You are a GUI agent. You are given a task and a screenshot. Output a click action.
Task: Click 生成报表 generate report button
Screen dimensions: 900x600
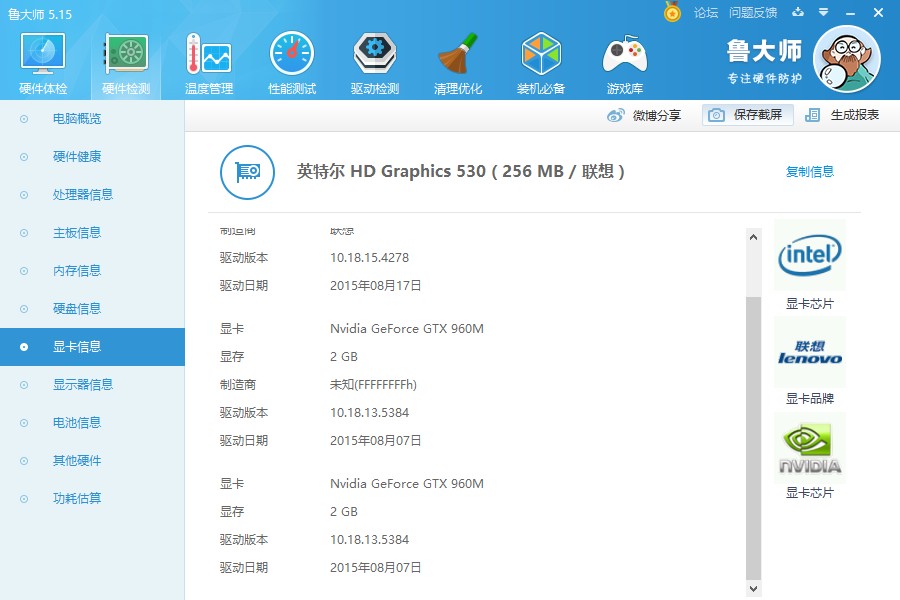[x=842, y=115]
